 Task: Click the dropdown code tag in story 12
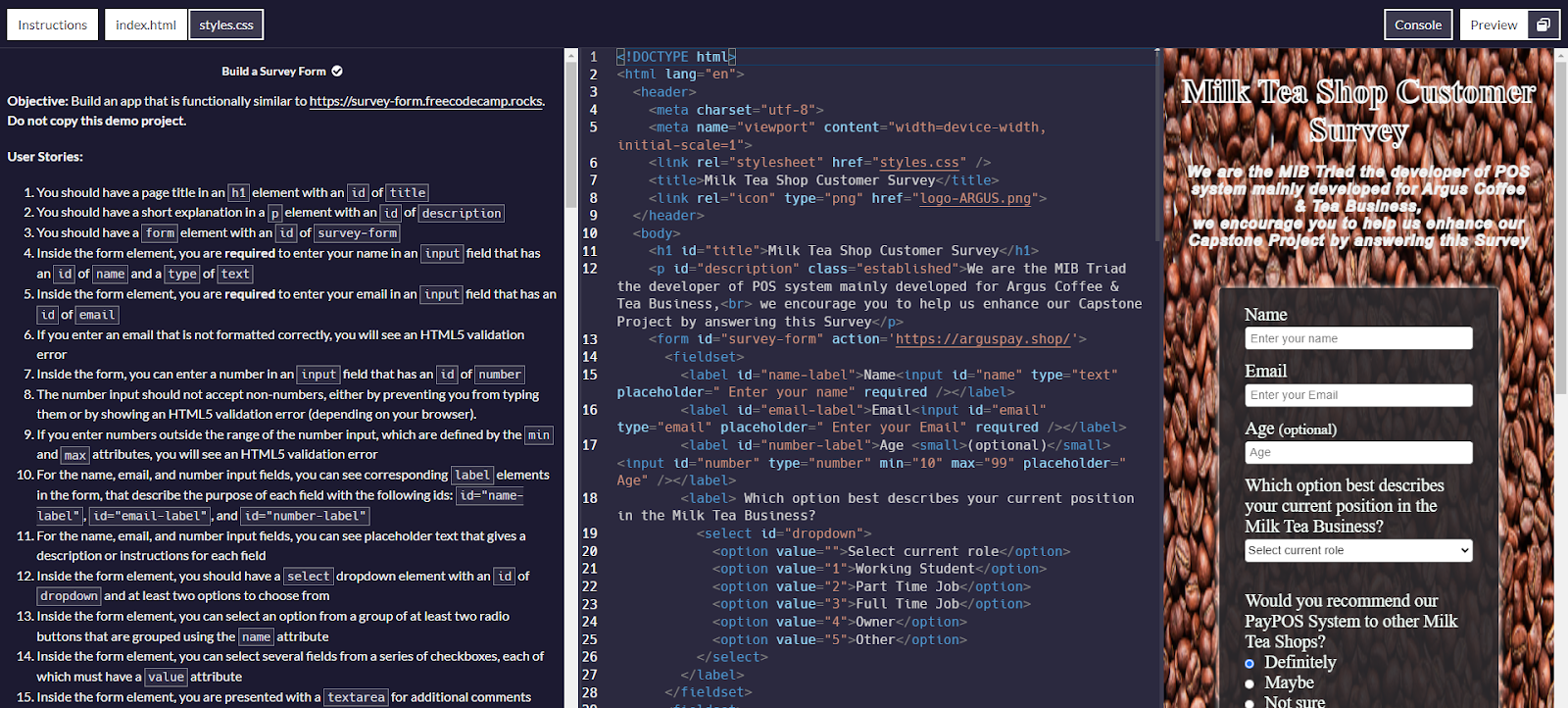[69, 596]
